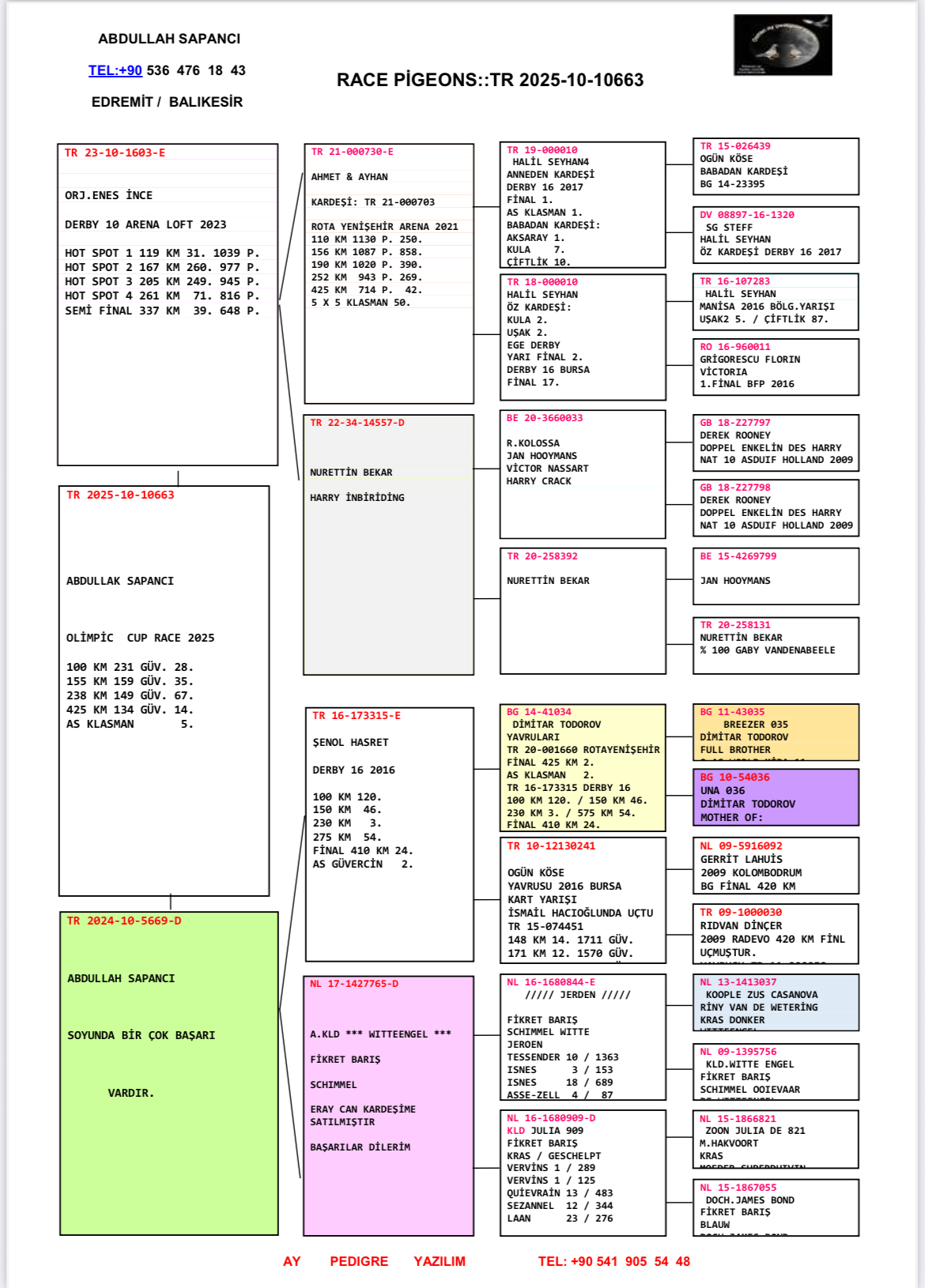Viewport: 925px width, 1288px height.
Task: Select the TR 19-000010 Halil Seyhan4 box
Action: 582,205
